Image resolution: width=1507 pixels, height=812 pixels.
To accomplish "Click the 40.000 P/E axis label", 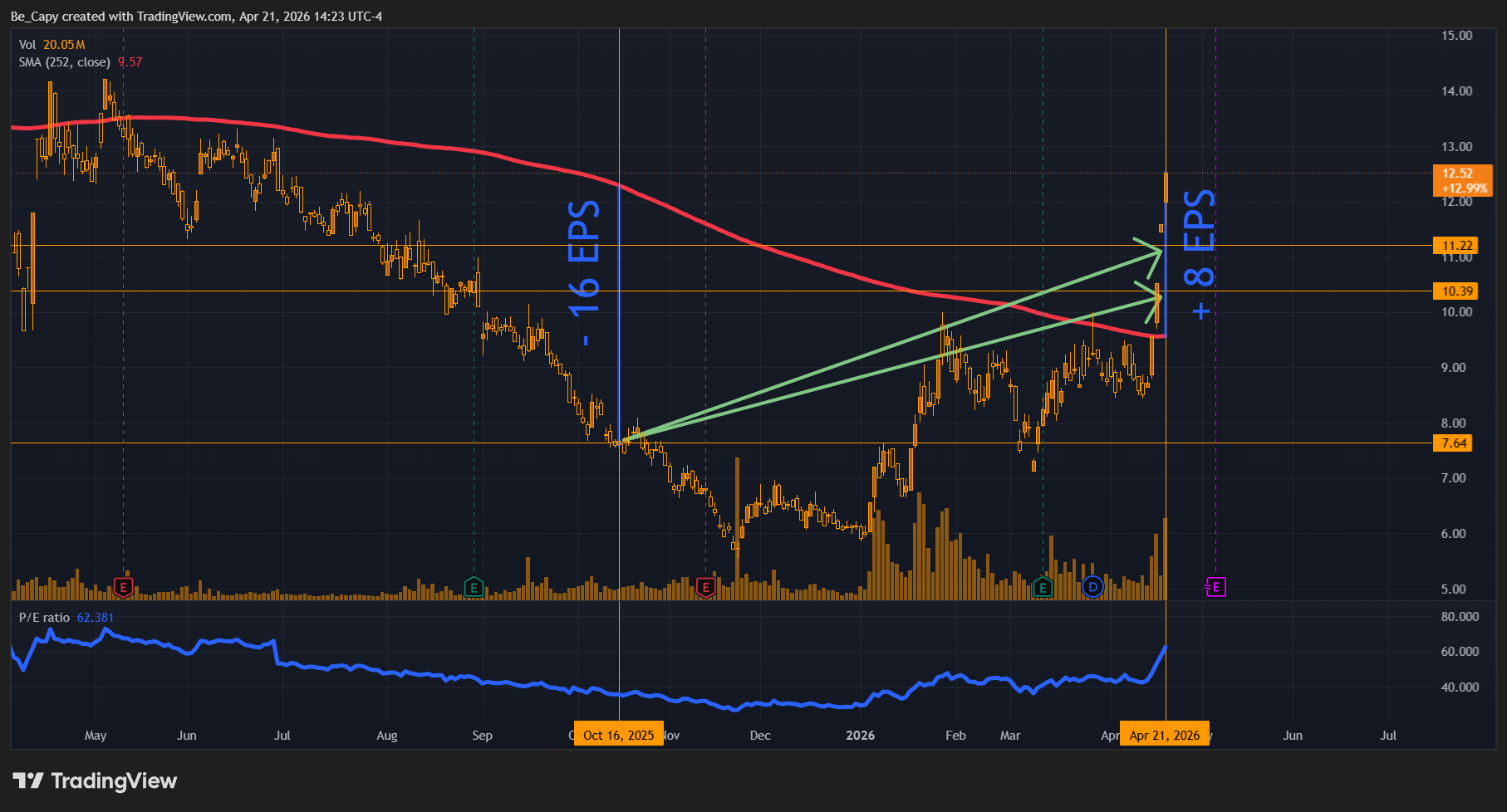I will 1460,687.
